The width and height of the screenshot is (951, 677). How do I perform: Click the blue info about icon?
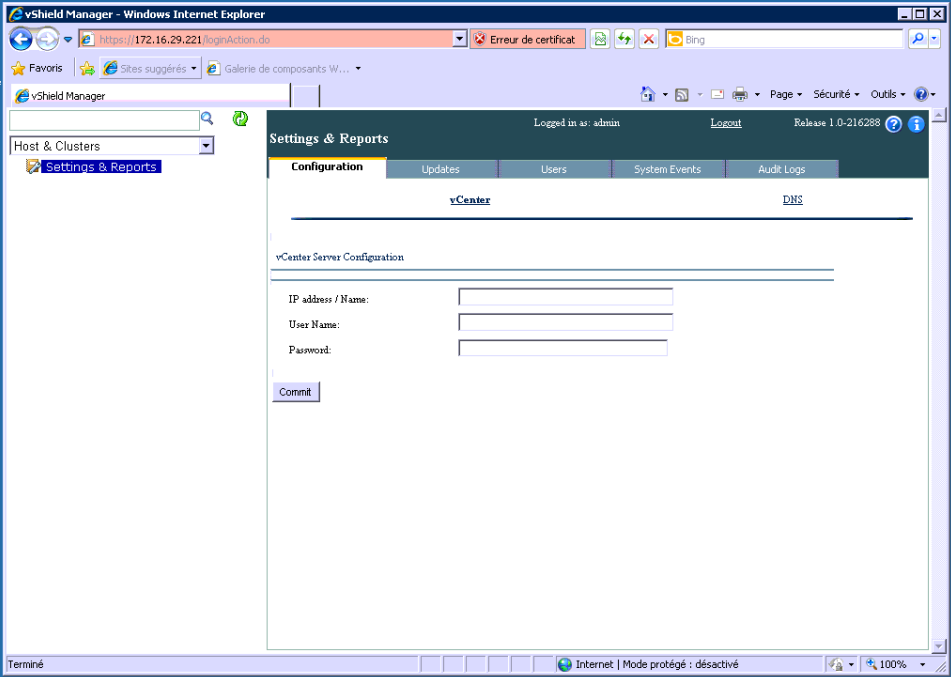(x=916, y=125)
